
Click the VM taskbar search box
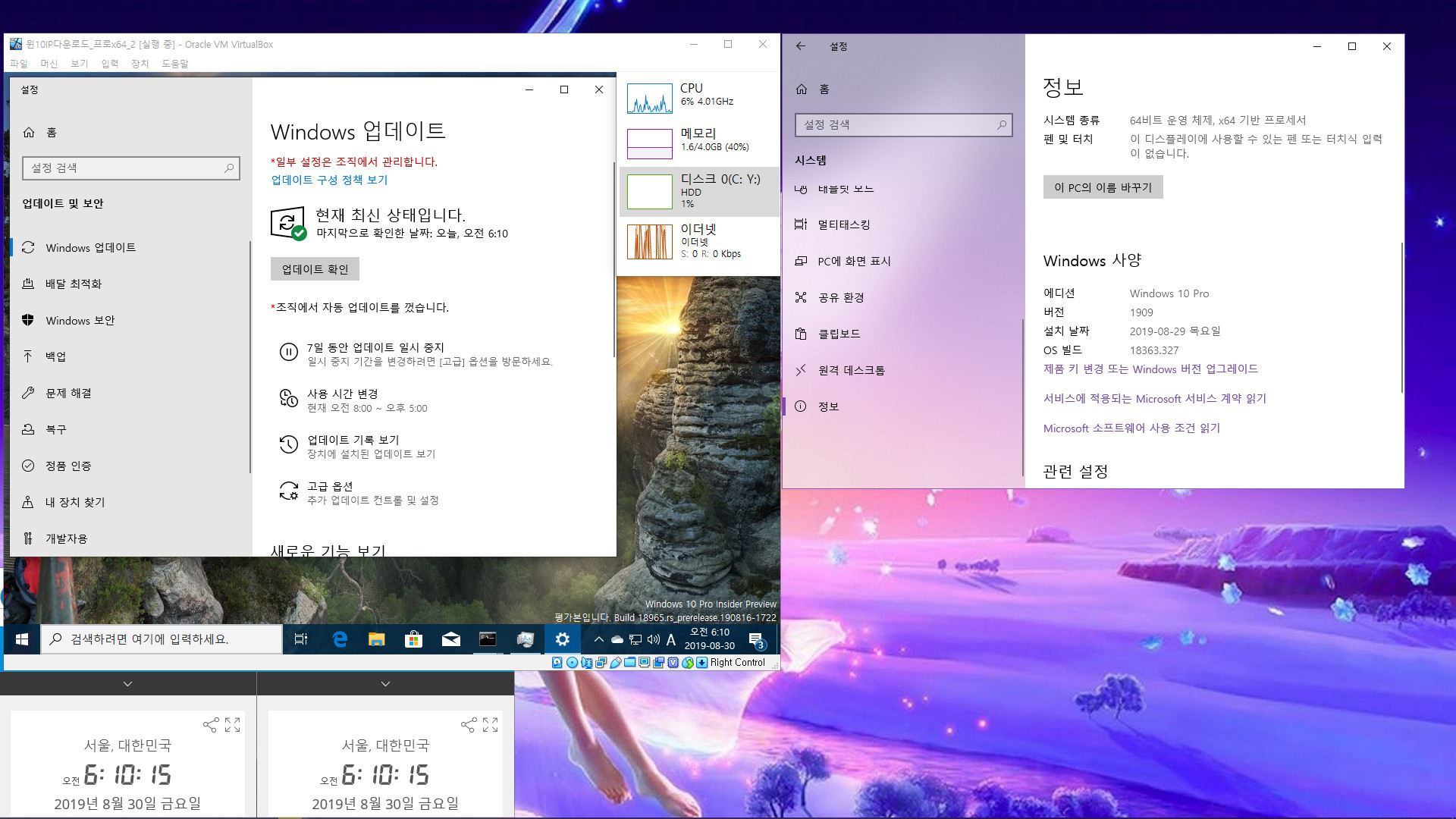162,639
